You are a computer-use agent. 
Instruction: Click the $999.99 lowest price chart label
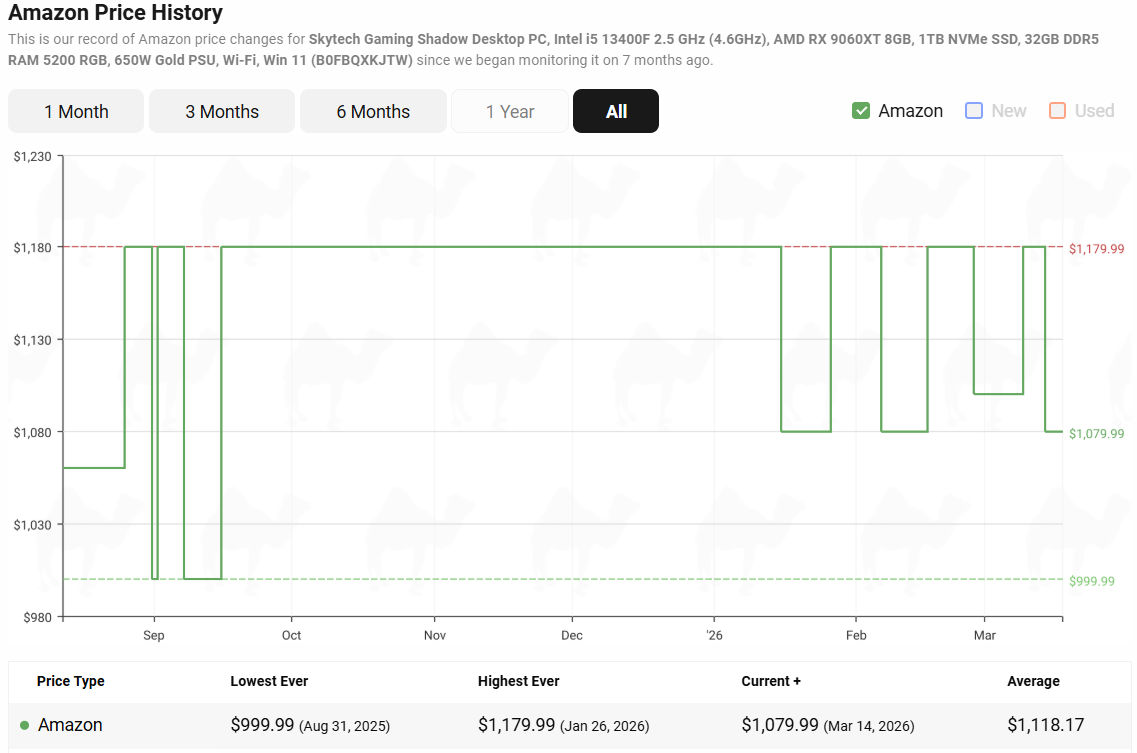point(1092,581)
